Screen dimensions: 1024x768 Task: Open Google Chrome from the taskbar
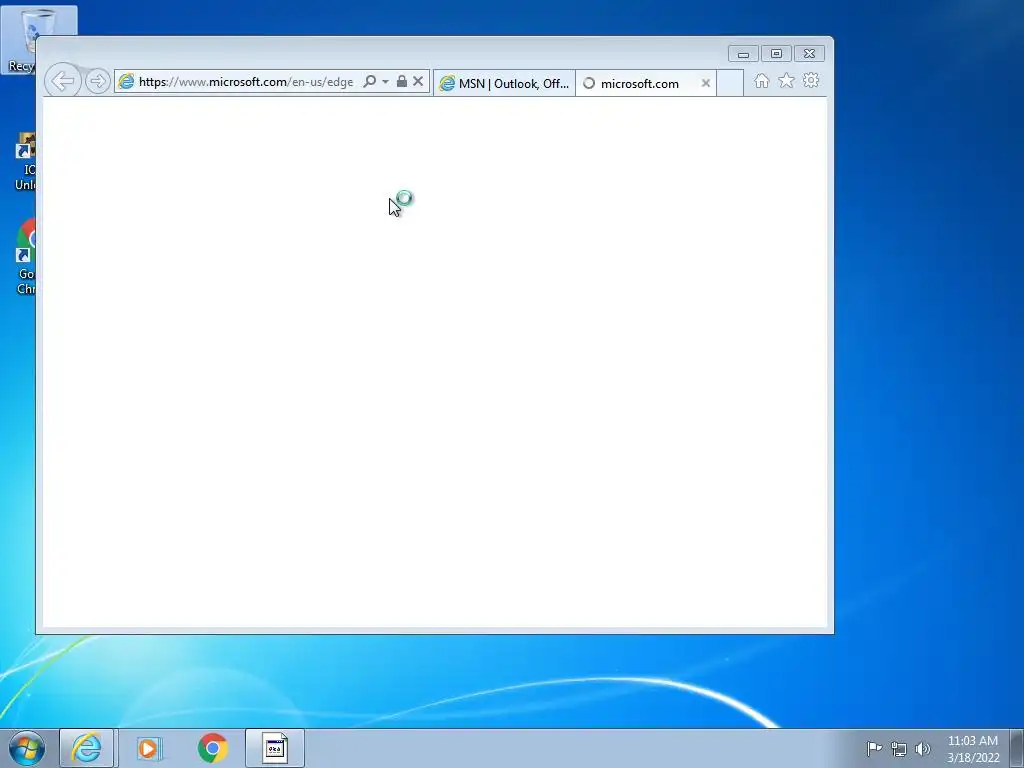(212, 748)
